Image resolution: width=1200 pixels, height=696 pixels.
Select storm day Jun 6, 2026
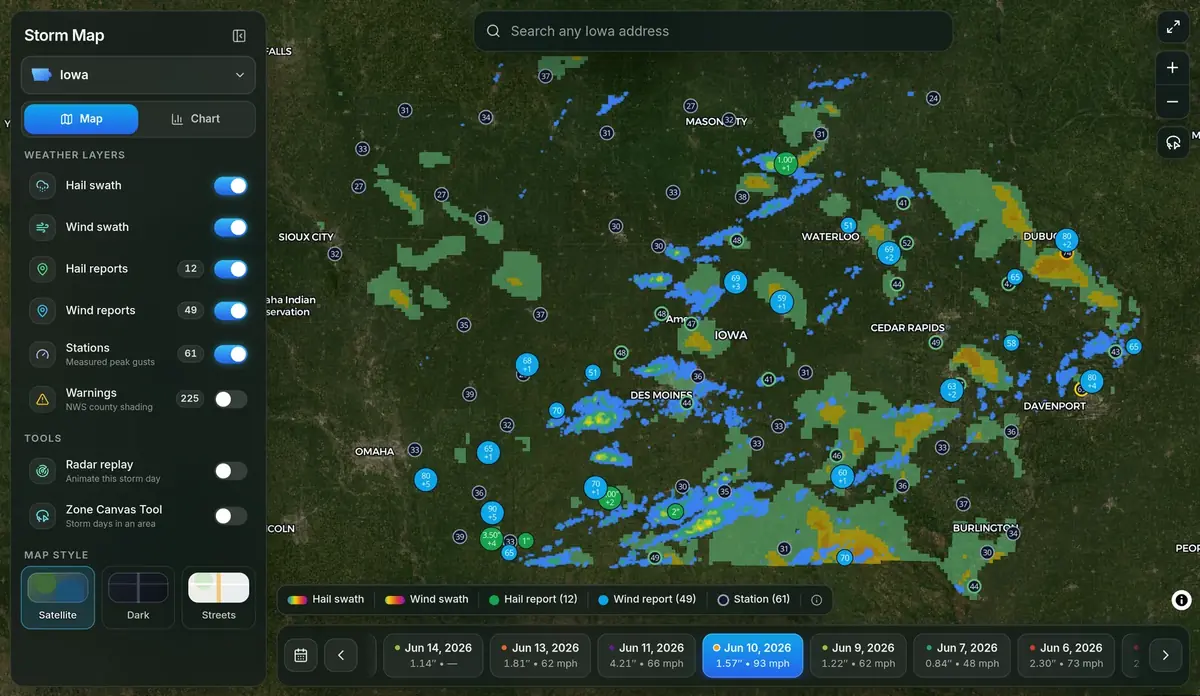[1066, 655]
